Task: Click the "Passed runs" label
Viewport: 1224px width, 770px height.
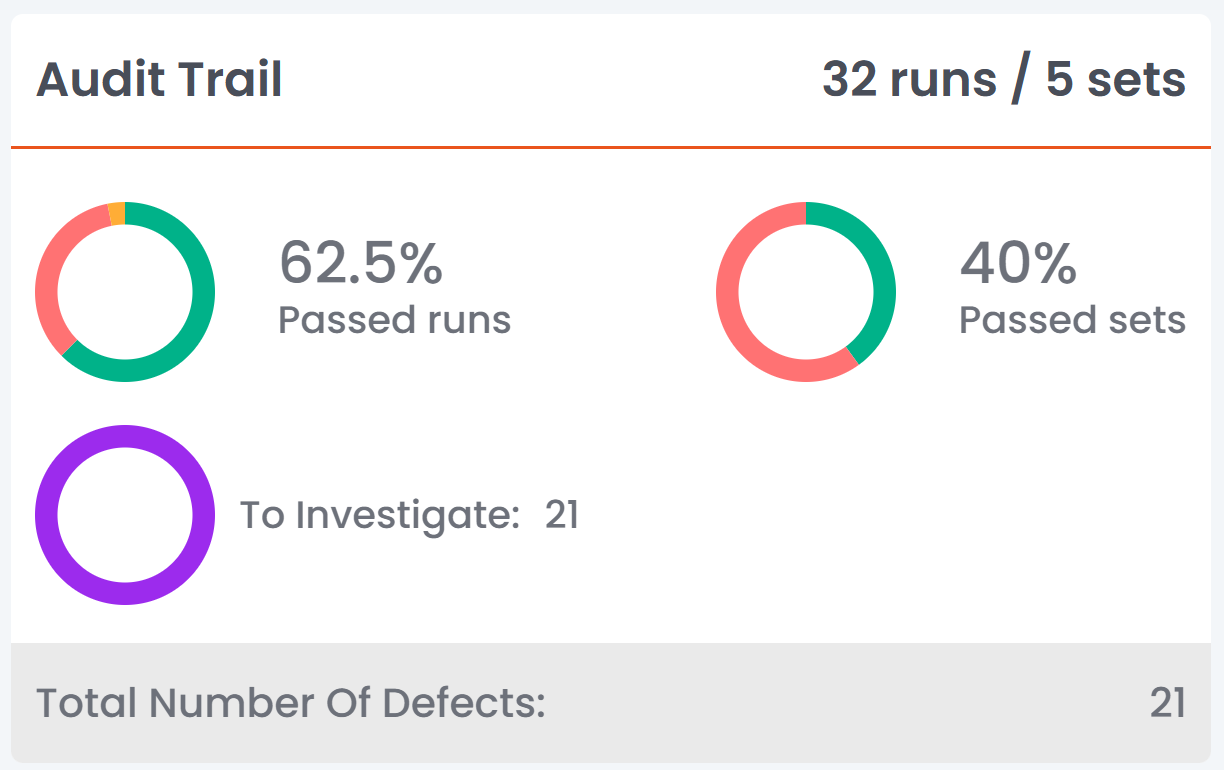Action: [x=394, y=320]
